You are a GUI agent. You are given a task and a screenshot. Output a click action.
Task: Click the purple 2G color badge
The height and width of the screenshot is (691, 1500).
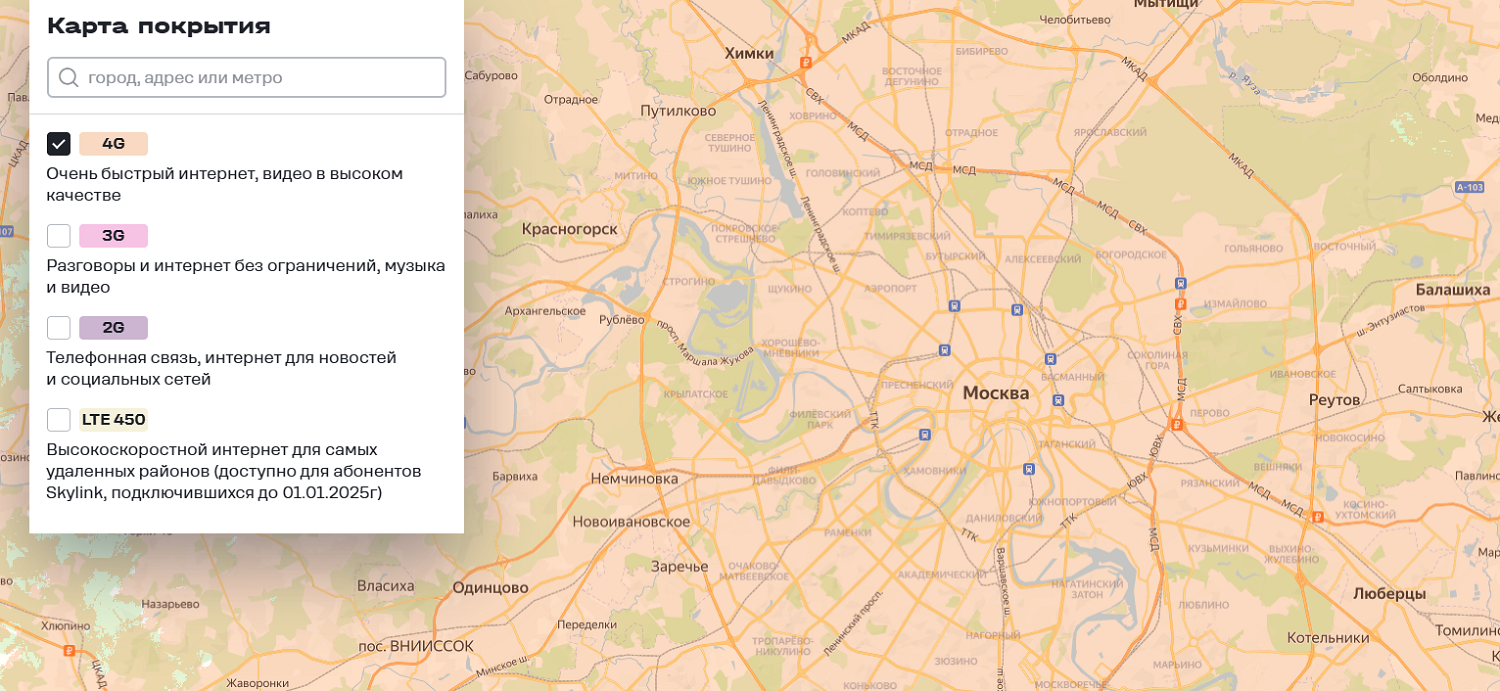click(x=113, y=328)
